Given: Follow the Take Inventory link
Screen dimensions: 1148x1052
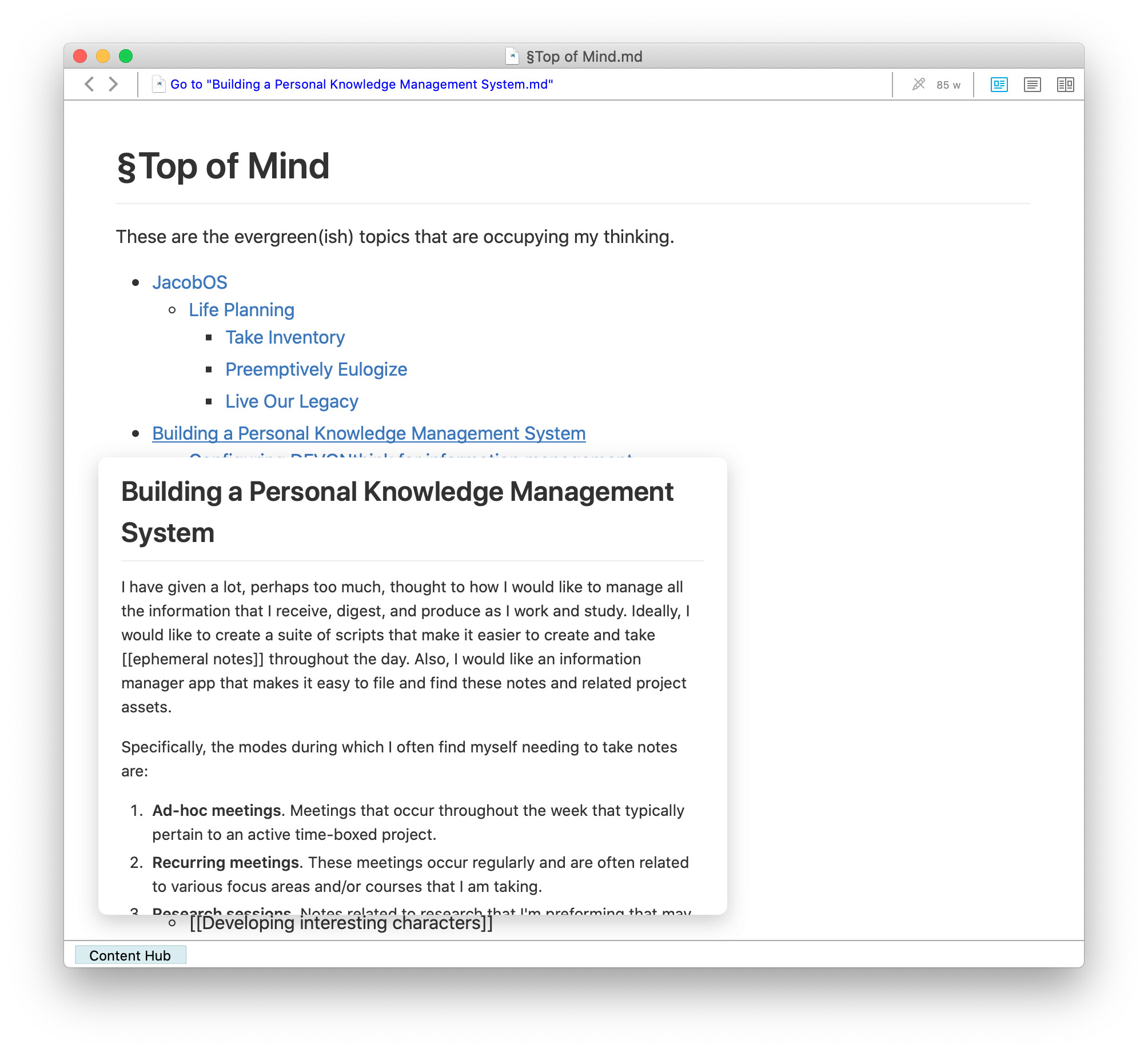Looking at the screenshot, I should (285, 337).
